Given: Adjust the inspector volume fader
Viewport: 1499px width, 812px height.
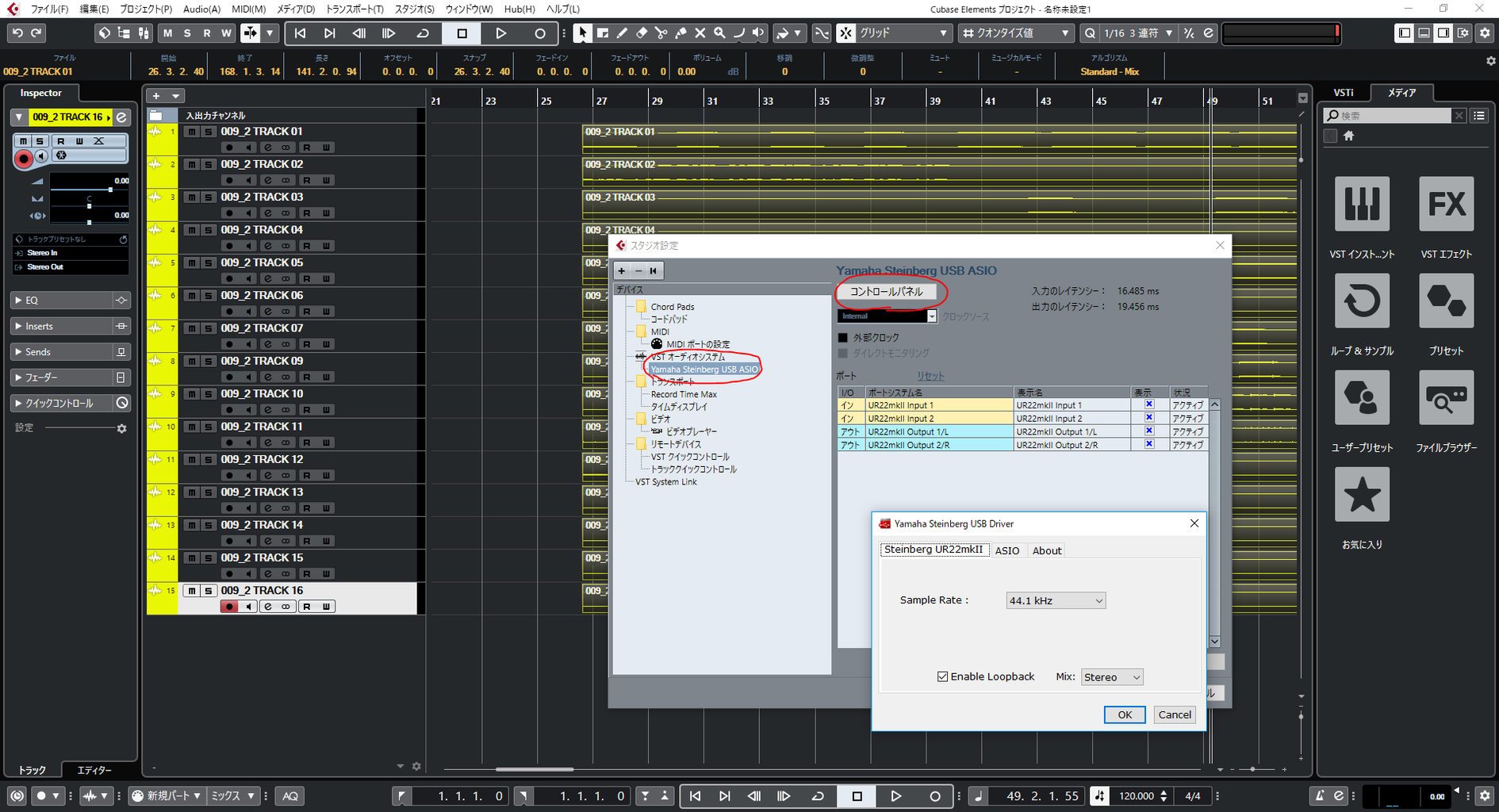Looking at the screenshot, I should (109, 190).
